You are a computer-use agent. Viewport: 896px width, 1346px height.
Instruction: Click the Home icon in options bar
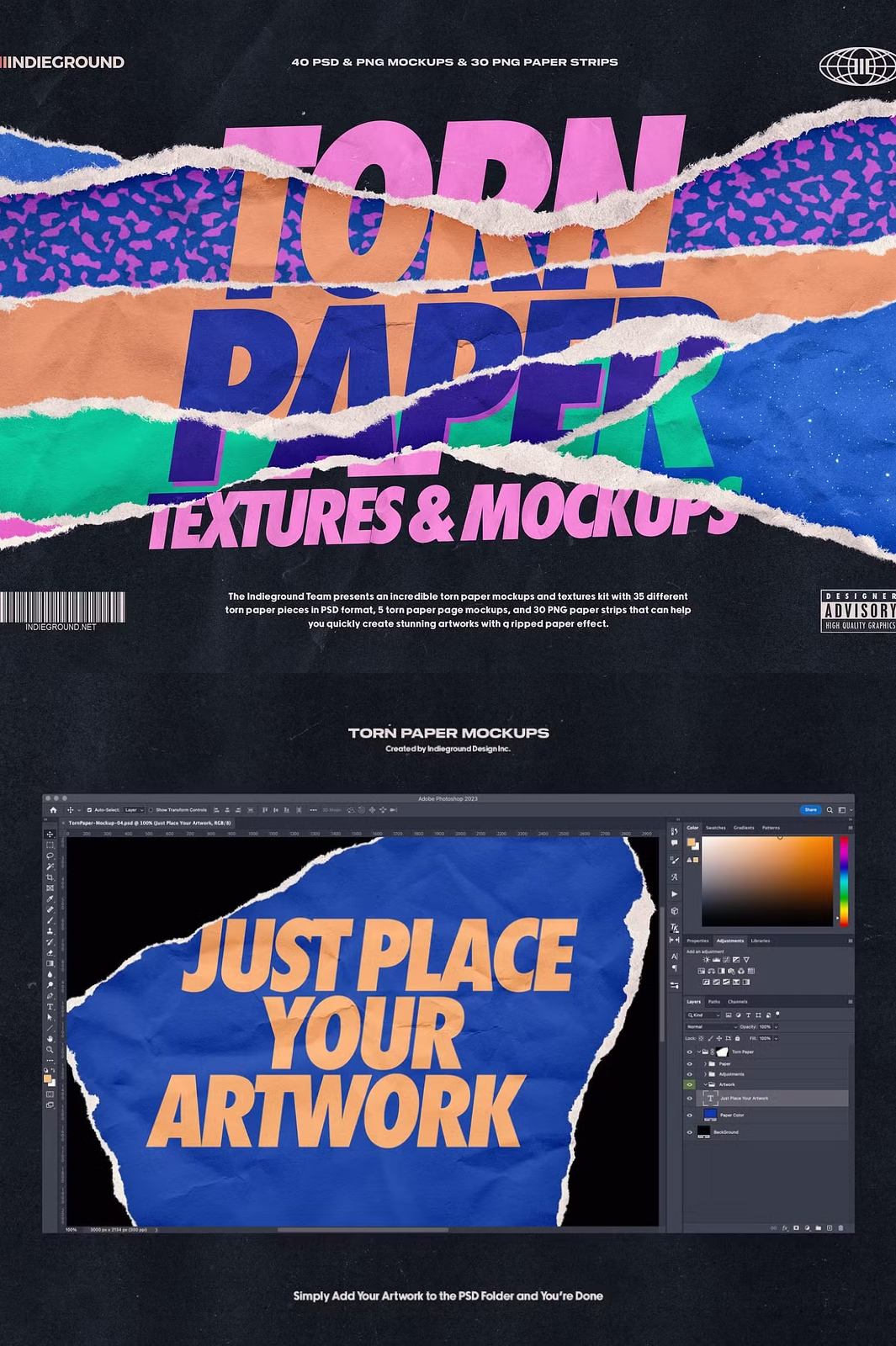point(53,810)
